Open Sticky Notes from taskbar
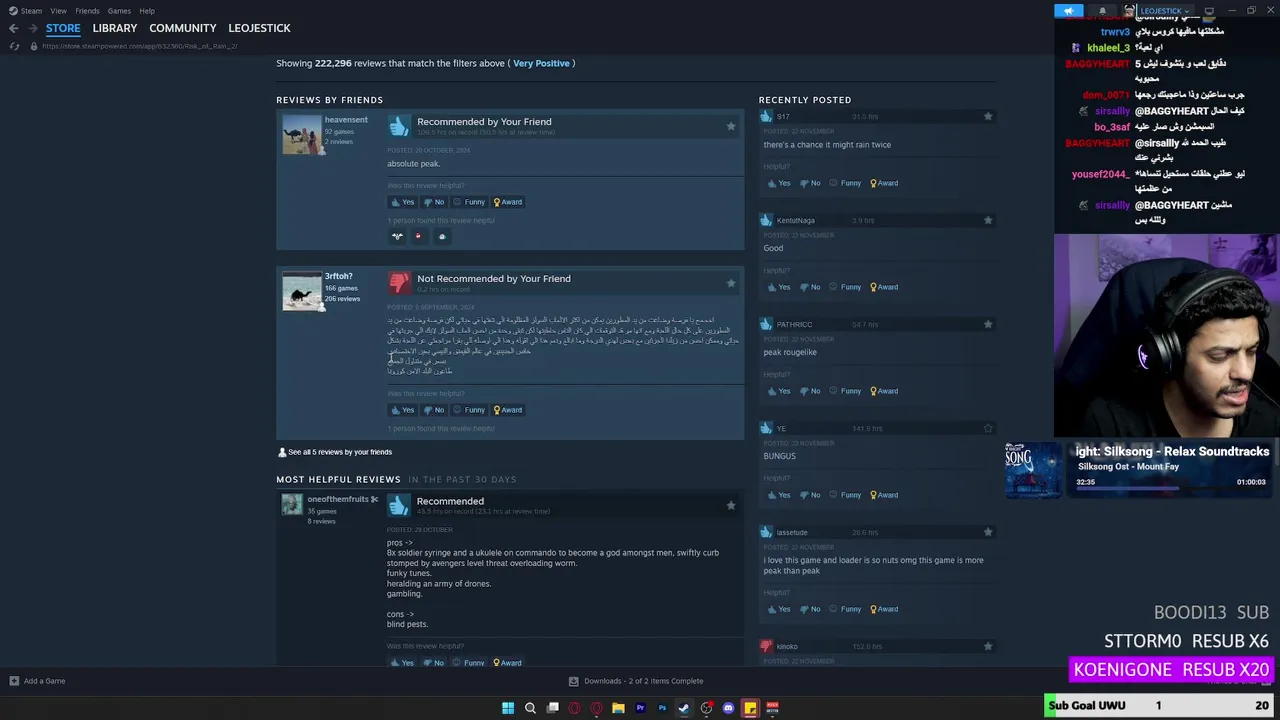Viewport: 1280px width, 720px height. click(750, 708)
